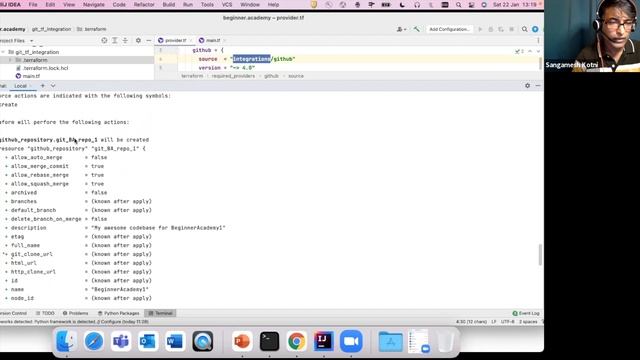Viewport: 640px width, 360px height.
Task: Click the Run play icon in toolbar
Action: tap(480, 29)
